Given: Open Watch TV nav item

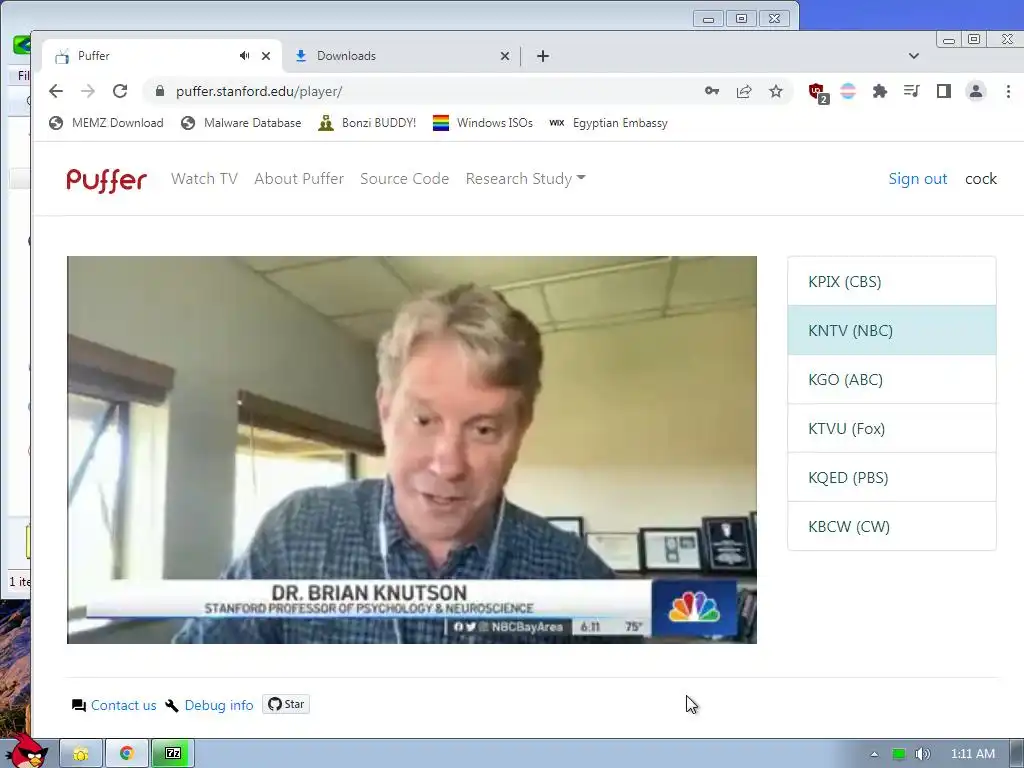Looking at the screenshot, I should point(204,179).
